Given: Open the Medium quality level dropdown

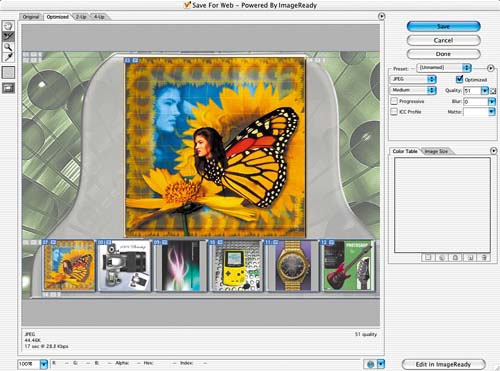Looking at the screenshot, I should click(413, 90).
